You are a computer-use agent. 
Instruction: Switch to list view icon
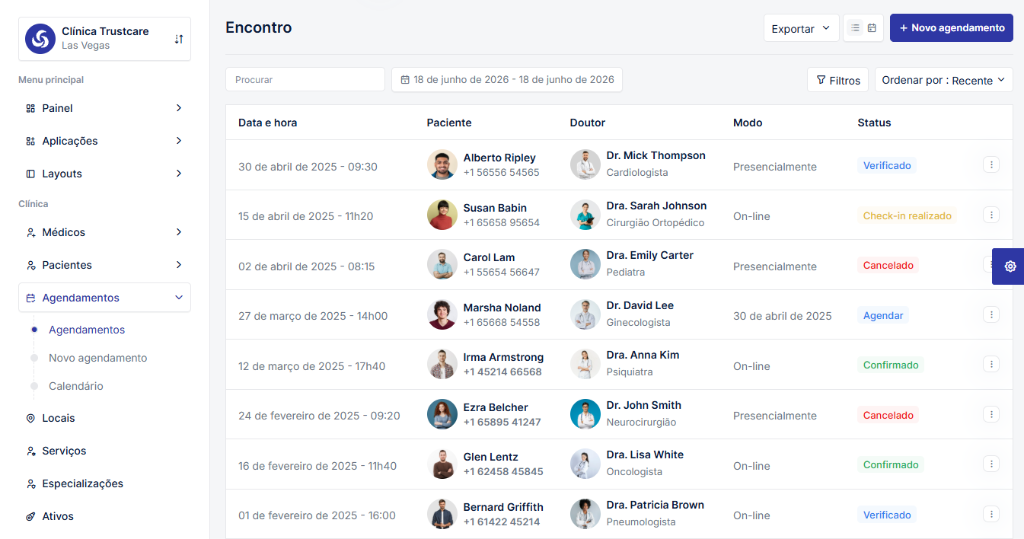click(854, 28)
